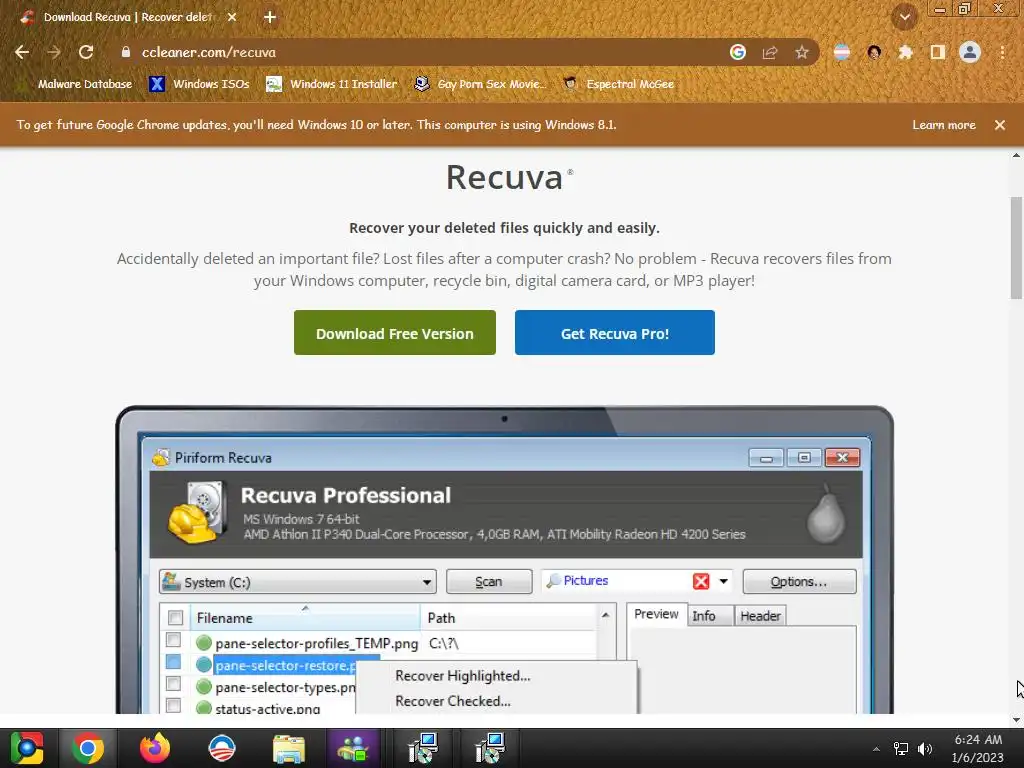Open the blue circular taskbar app icon
Screen dimensions: 1024x768
[221, 748]
